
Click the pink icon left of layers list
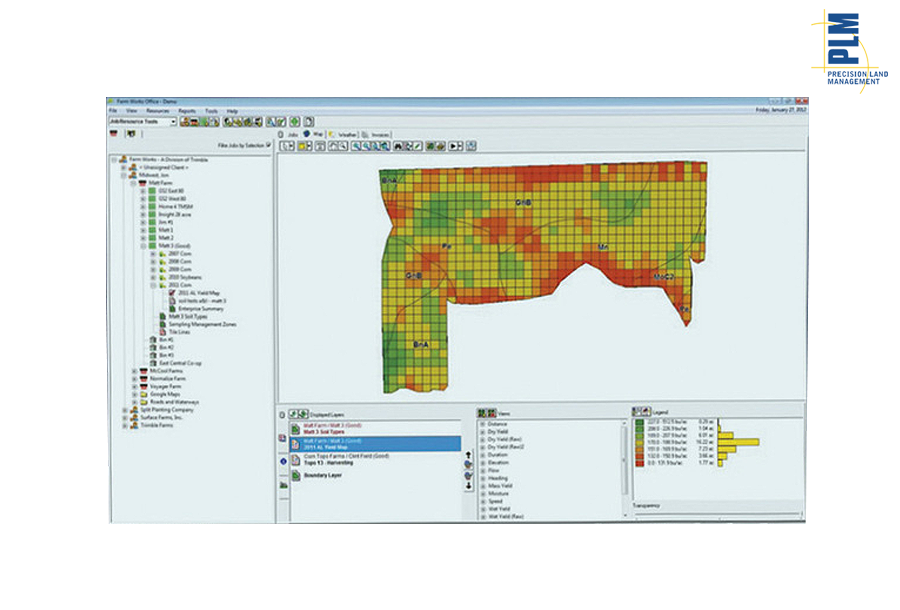[x=282, y=438]
